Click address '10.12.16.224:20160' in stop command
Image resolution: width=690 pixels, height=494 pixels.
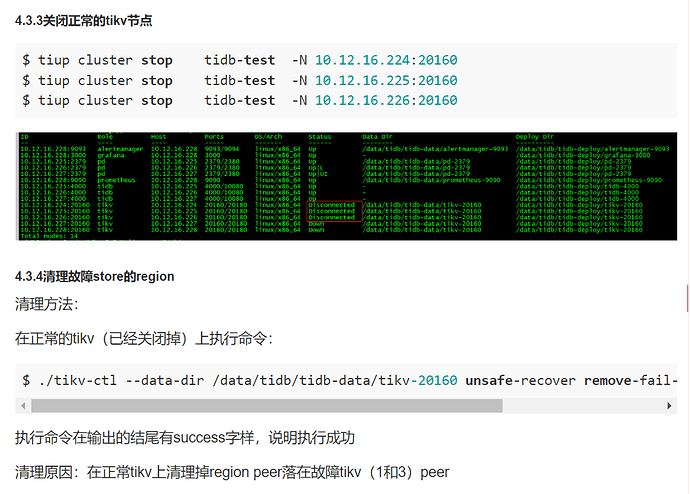[x=386, y=60]
